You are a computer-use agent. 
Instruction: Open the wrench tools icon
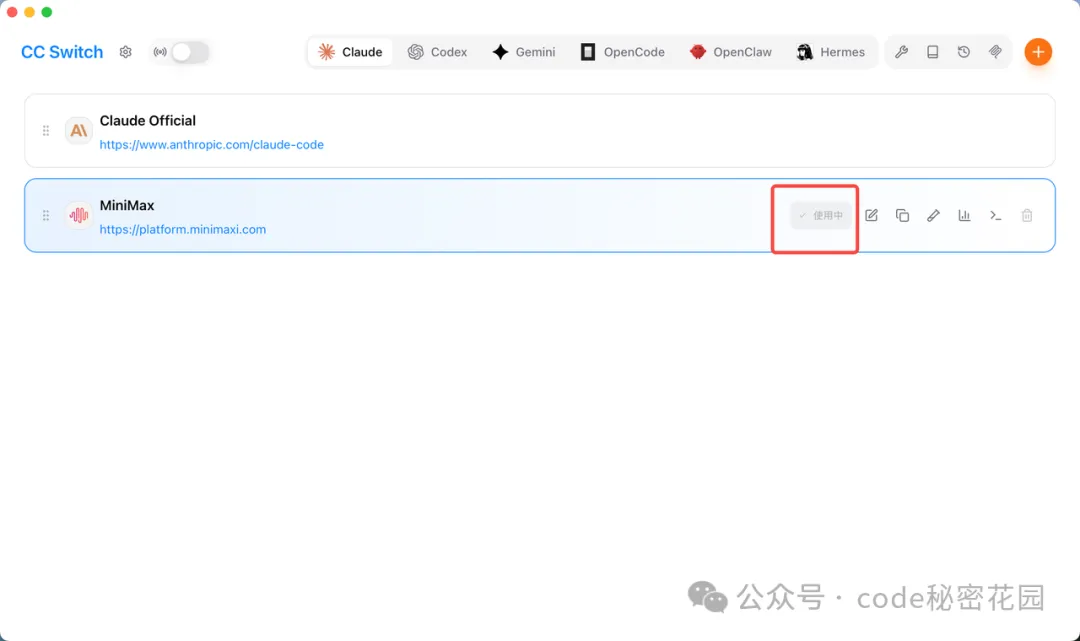(901, 52)
